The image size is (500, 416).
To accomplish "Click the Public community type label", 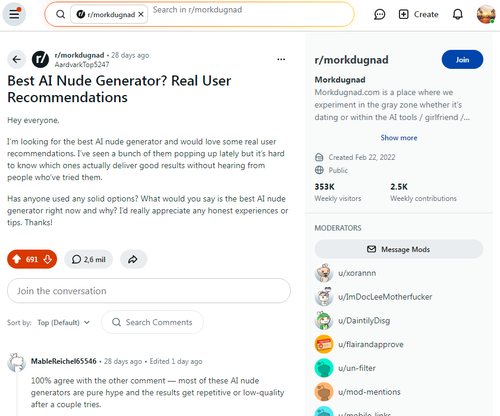I will (338, 170).
